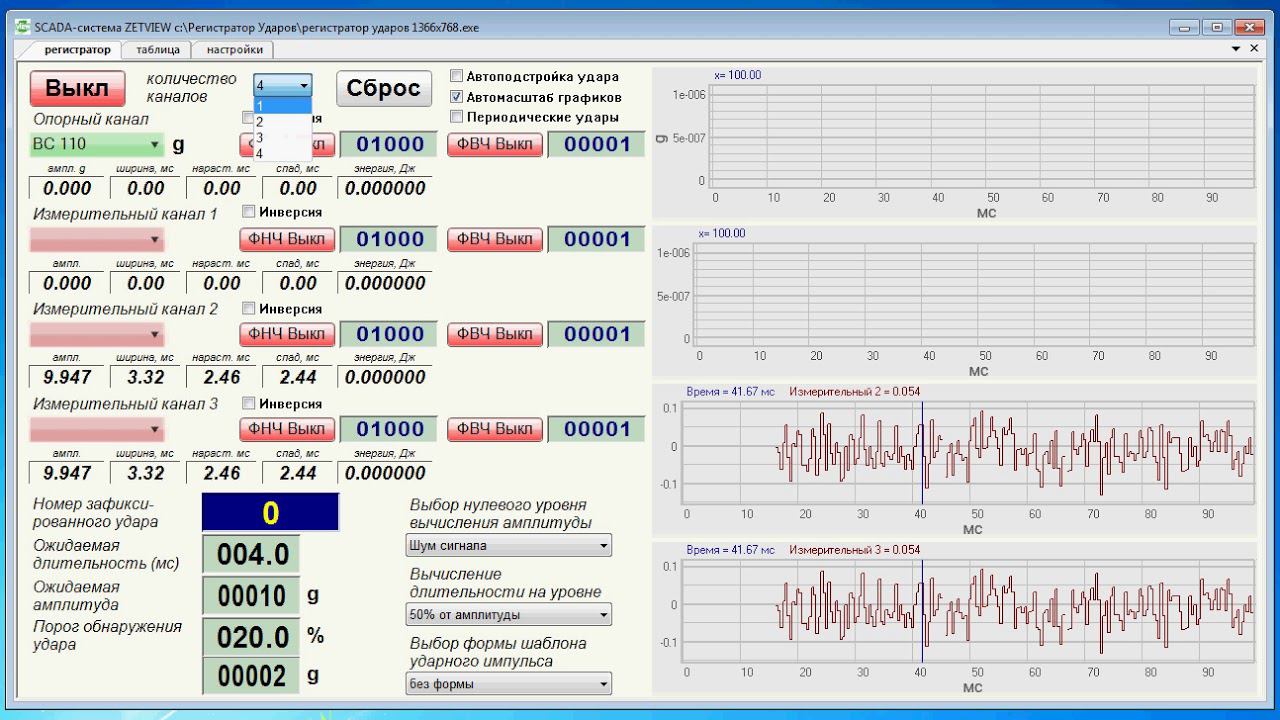Click the 01000 field of Опорный канал
The width and height of the screenshot is (1280, 720).
point(390,144)
